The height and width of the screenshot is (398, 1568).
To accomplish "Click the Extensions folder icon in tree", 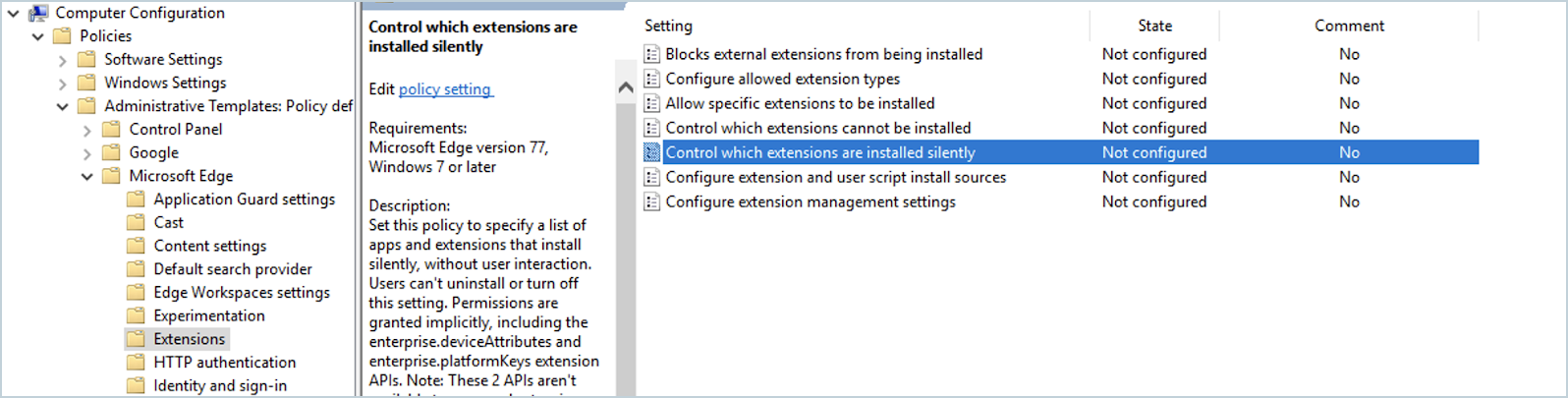I will [137, 339].
